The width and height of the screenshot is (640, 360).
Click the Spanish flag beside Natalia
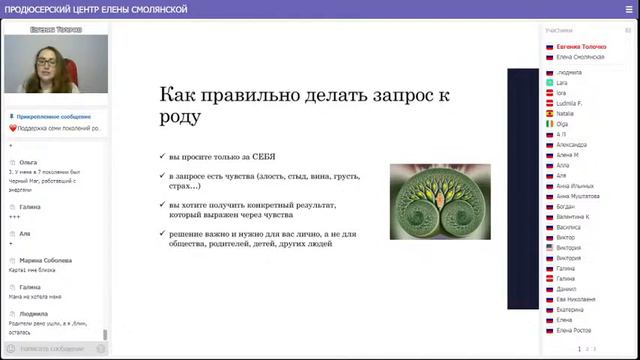[550, 113]
